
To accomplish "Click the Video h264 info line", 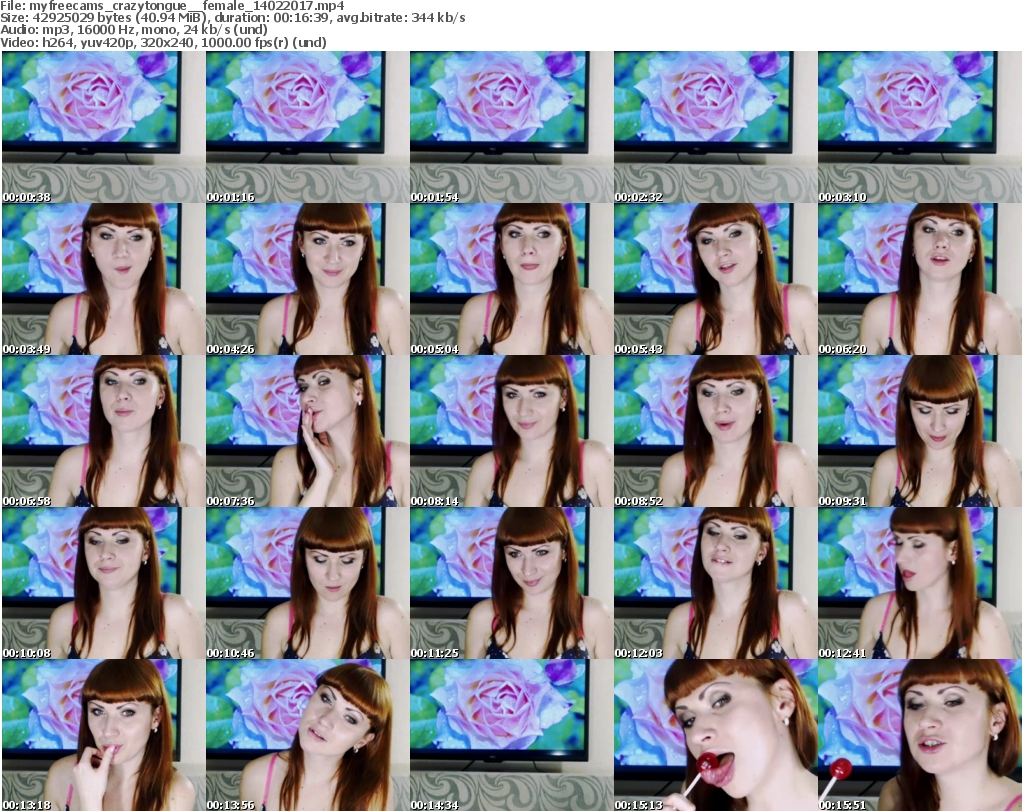I will tap(163, 42).
